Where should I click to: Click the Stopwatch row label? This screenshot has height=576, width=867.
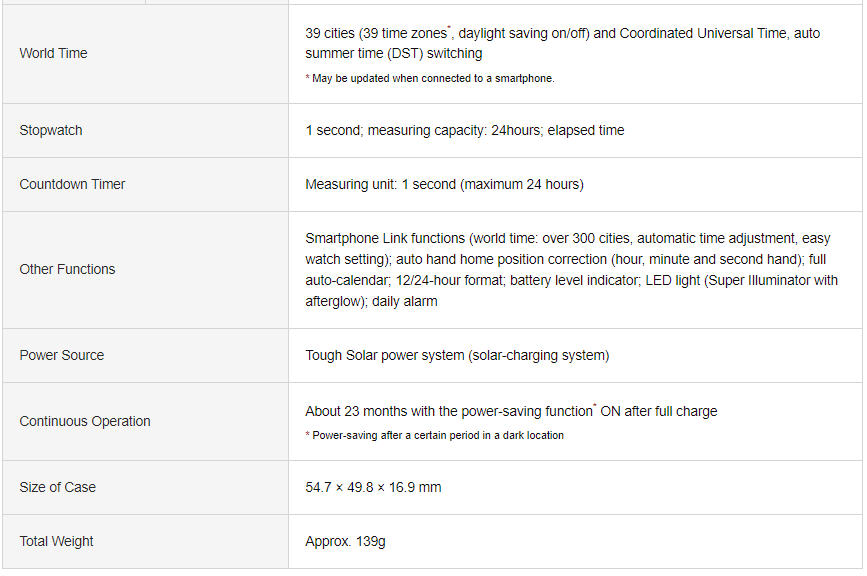click(51, 130)
